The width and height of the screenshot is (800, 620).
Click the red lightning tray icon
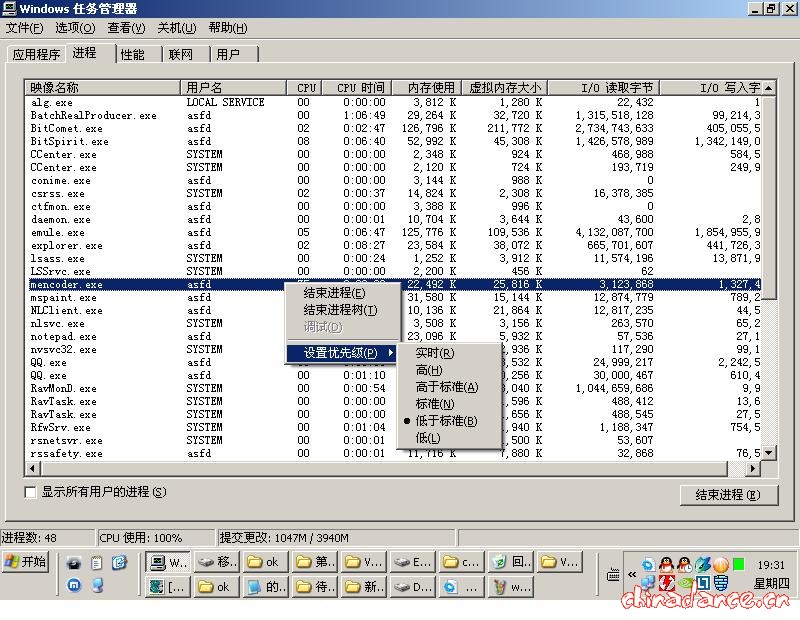coord(667,583)
